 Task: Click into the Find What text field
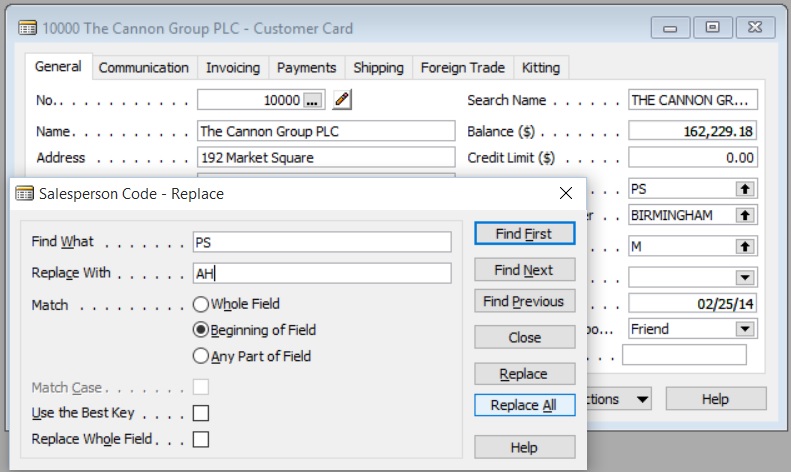click(x=322, y=242)
